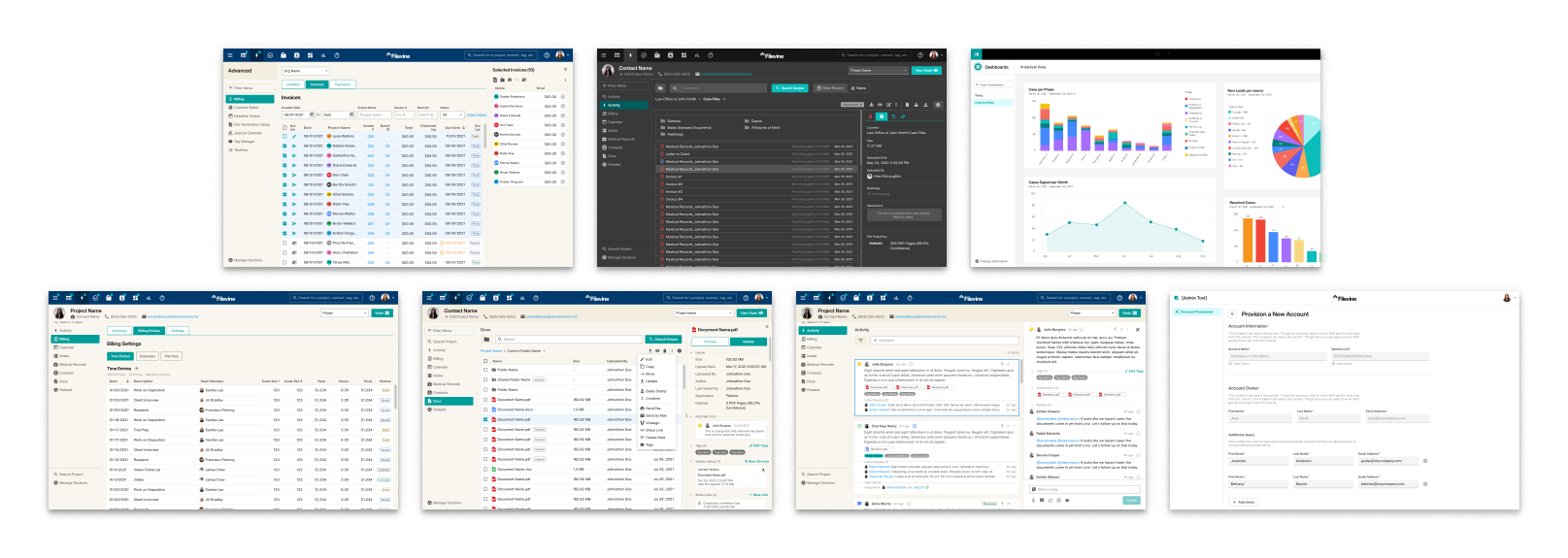
Task: Click the back arrow beside Provision a New Account
Action: point(1233,313)
